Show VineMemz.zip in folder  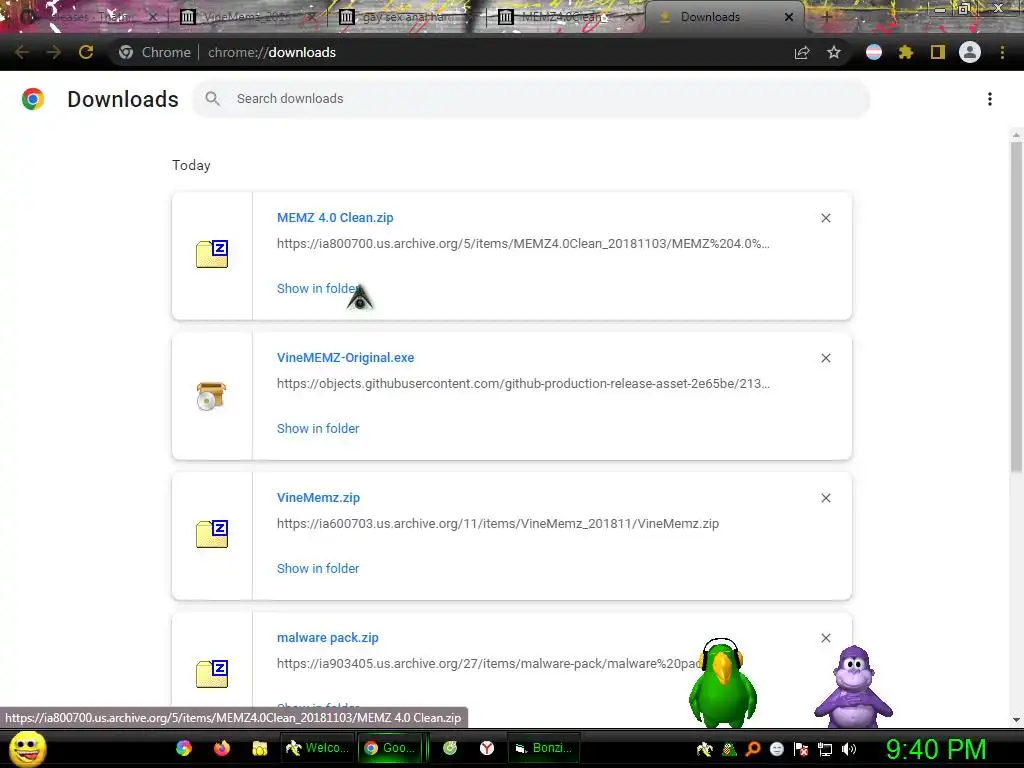[318, 568]
